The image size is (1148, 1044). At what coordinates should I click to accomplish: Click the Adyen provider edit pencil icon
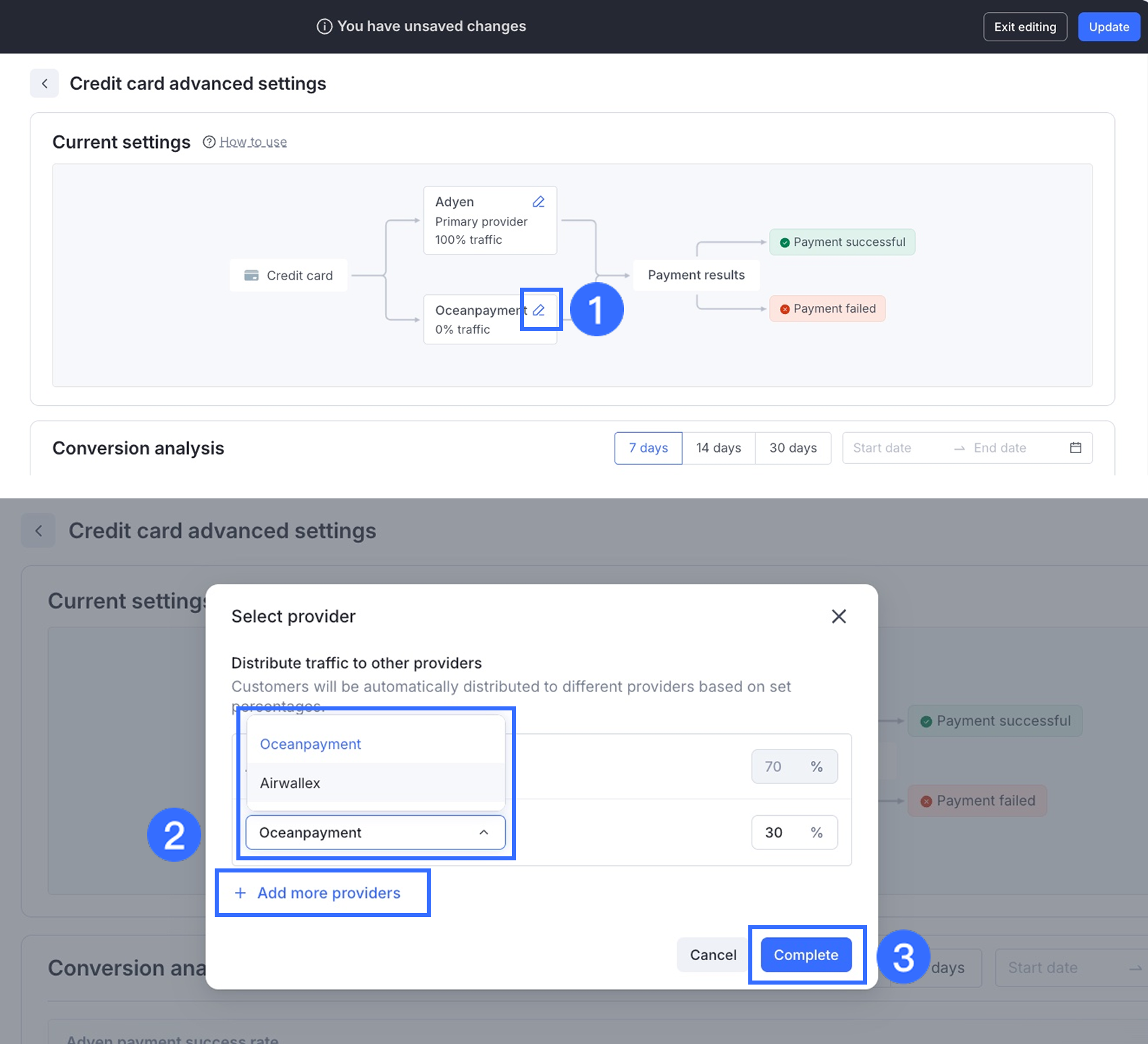[538, 202]
